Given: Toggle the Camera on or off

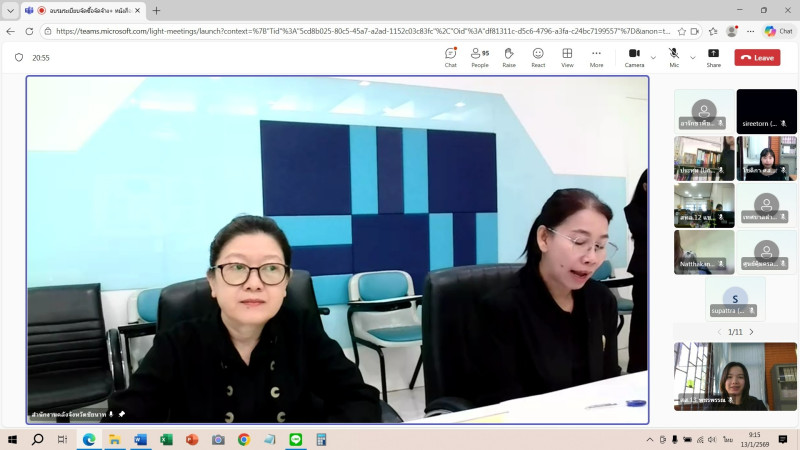Looking at the screenshot, I should (x=634, y=57).
